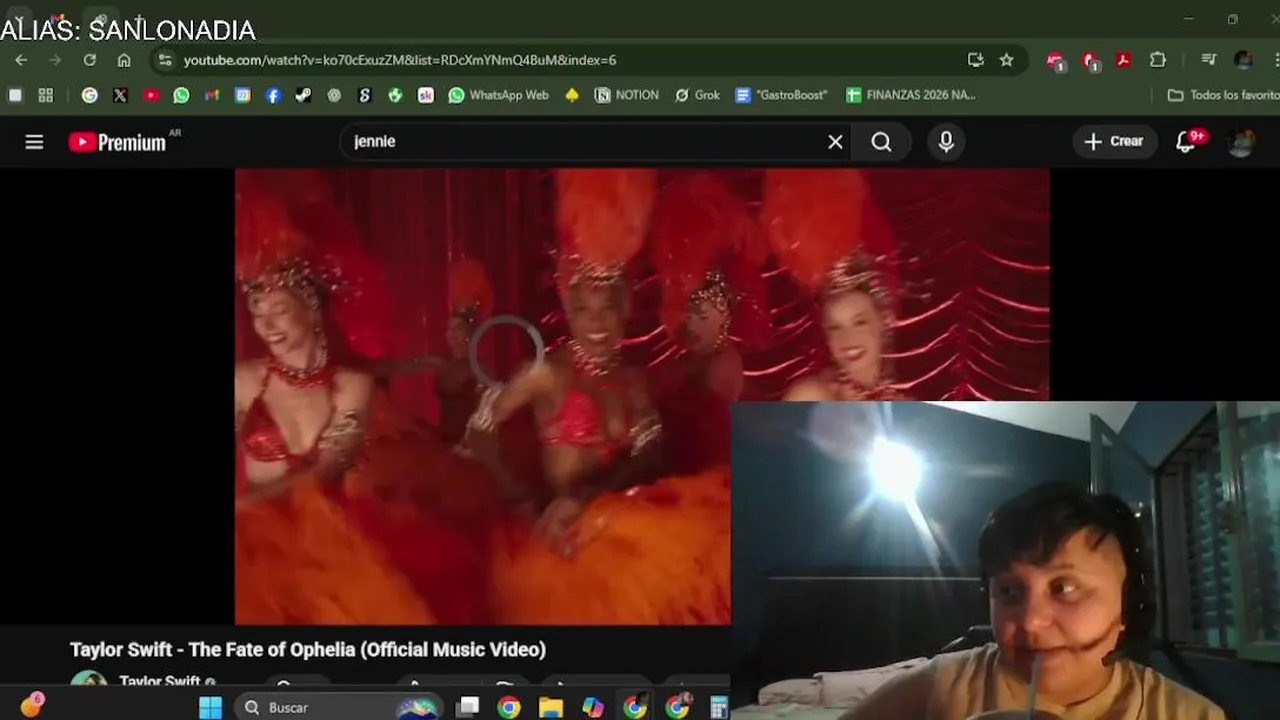1280x720 pixels.
Task: Open the Steam bookmark
Action: coord(303,95)
